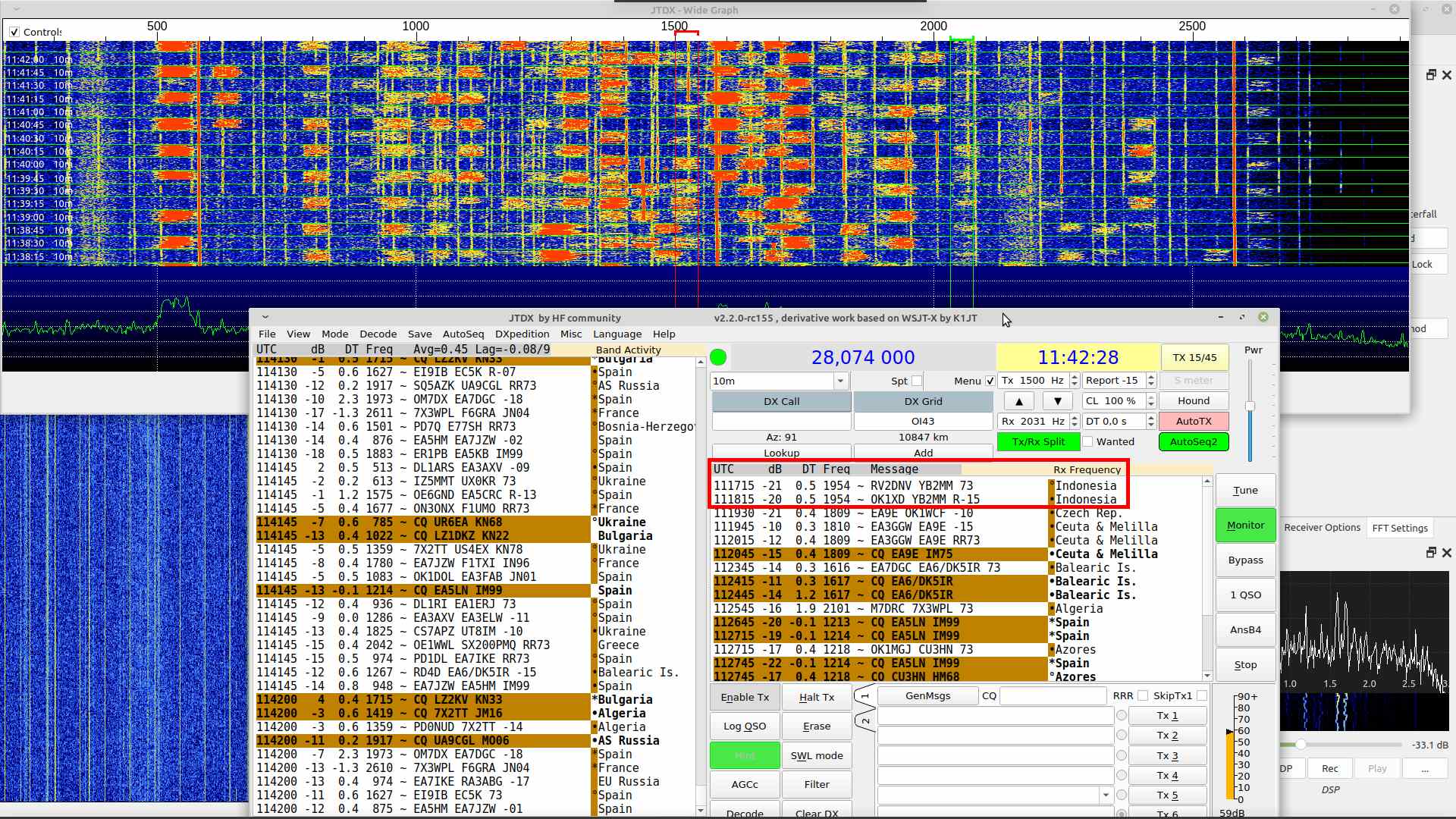Select Tx message tab 2

864,720
